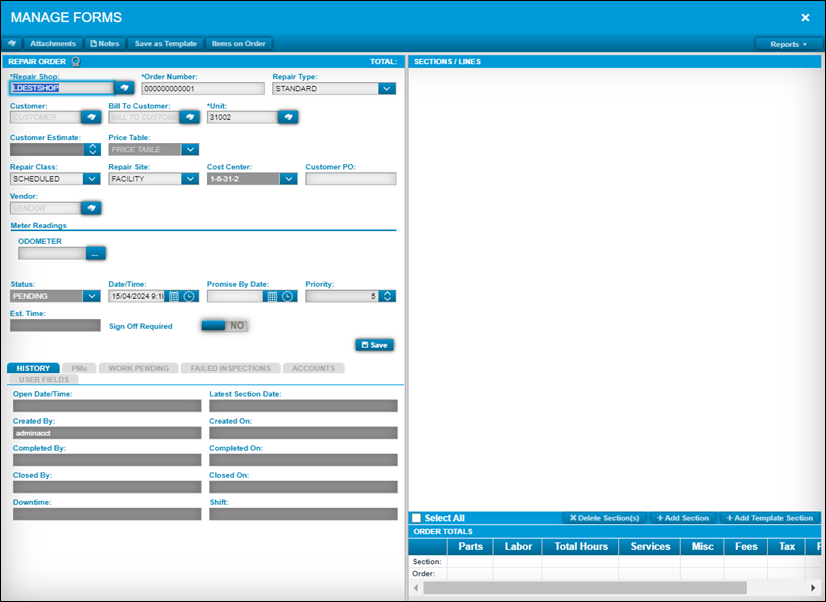The image size is (826, 602).
Task: Open the Repair Class dropdown
Action: 91,178
